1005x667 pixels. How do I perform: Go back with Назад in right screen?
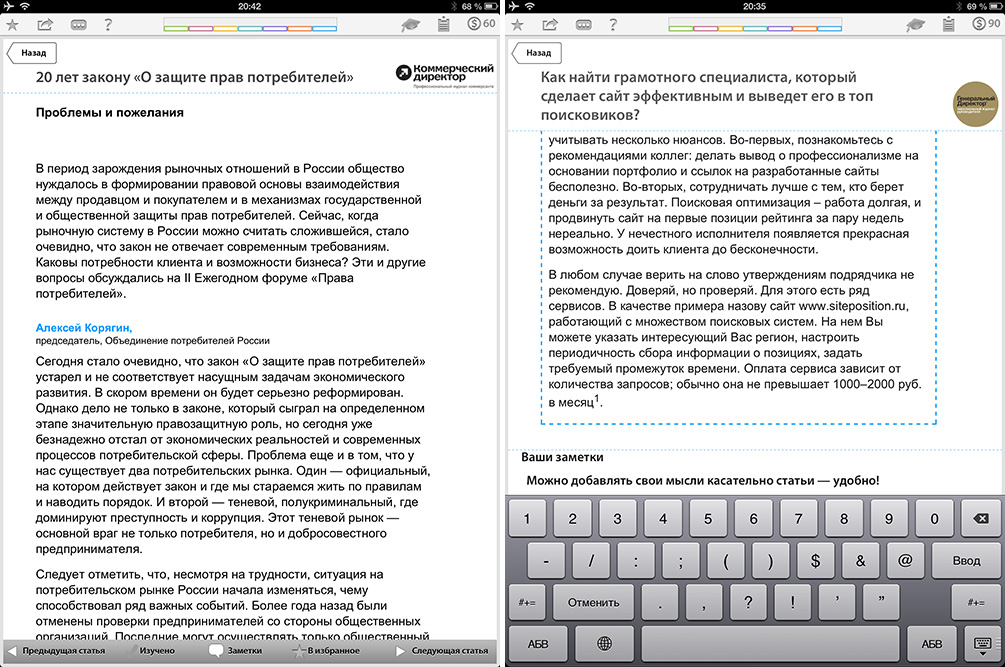click(536, 53)
